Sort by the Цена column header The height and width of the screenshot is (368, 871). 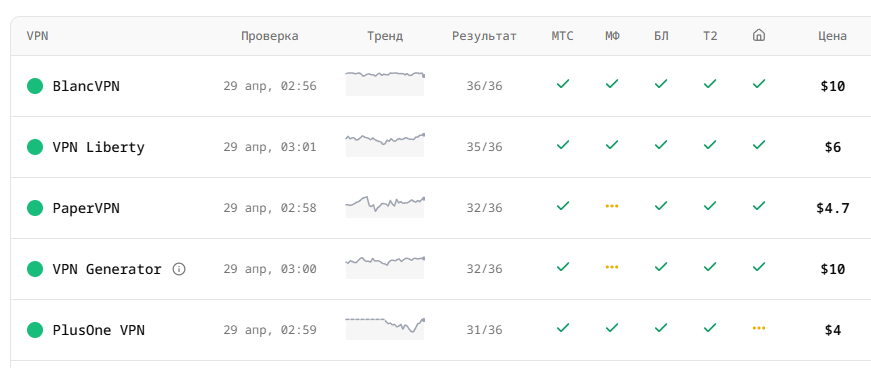click(x=832, y=36)
